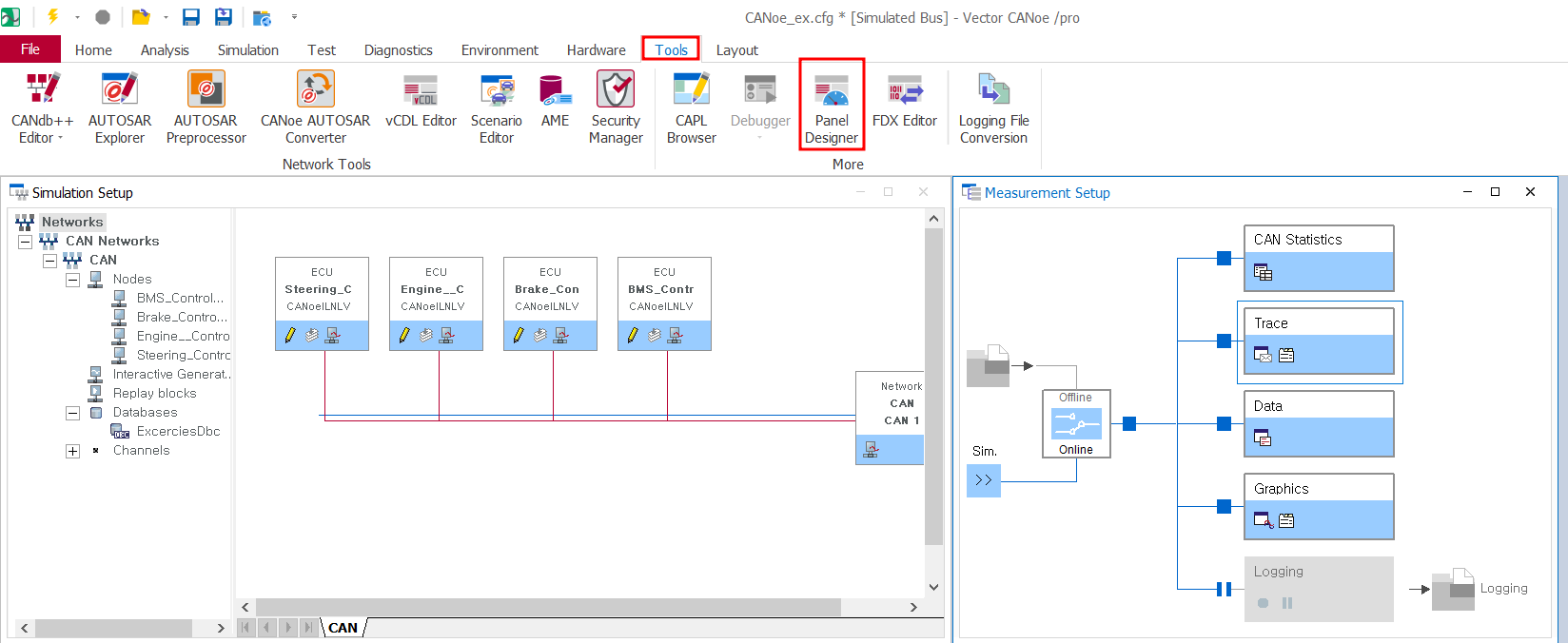Screen dimensions: 1568x643
Task: Click the Save As floppy icon with arrow
Action: point(224,17)
